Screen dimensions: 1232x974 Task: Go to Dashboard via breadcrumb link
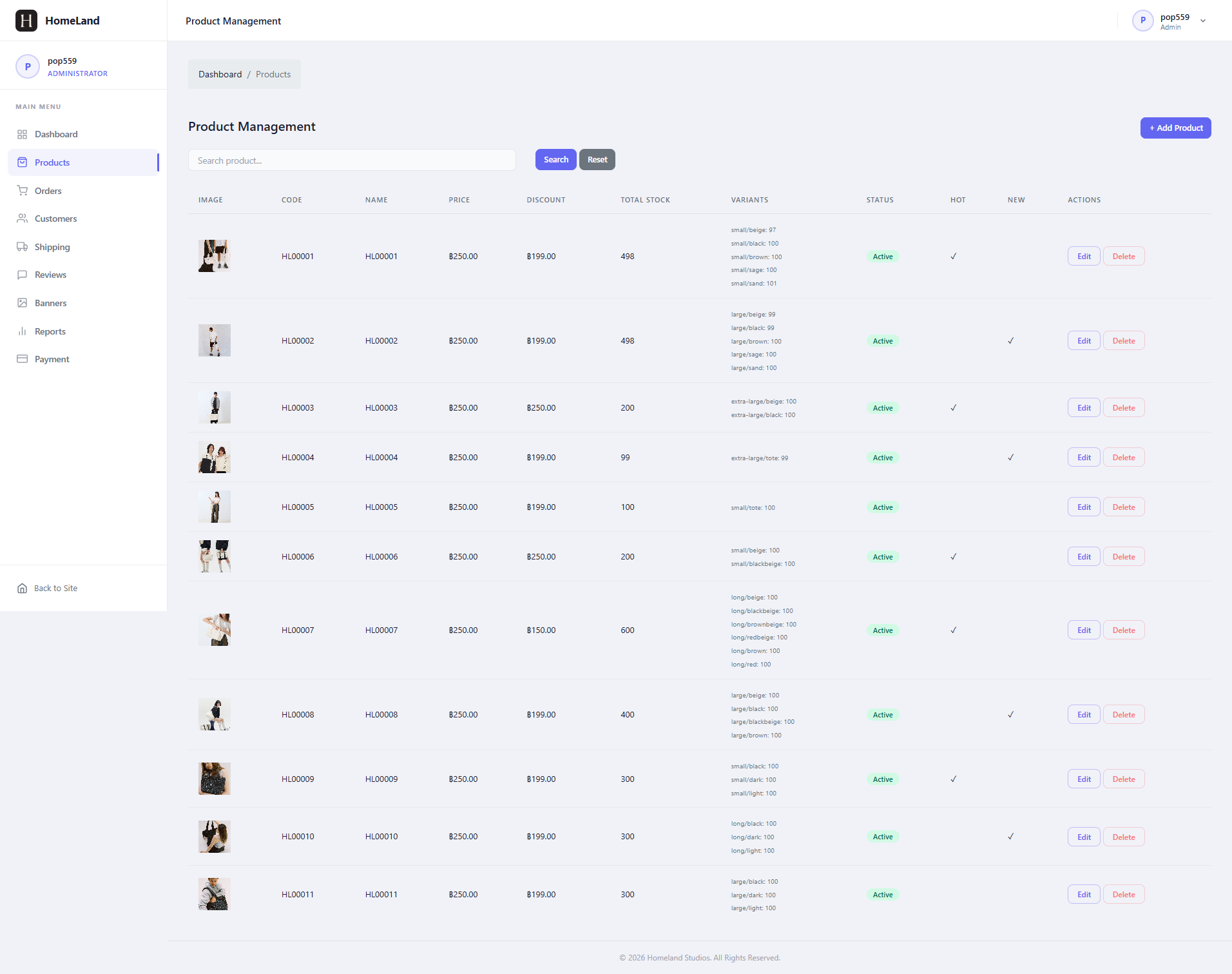coord(220,74)
